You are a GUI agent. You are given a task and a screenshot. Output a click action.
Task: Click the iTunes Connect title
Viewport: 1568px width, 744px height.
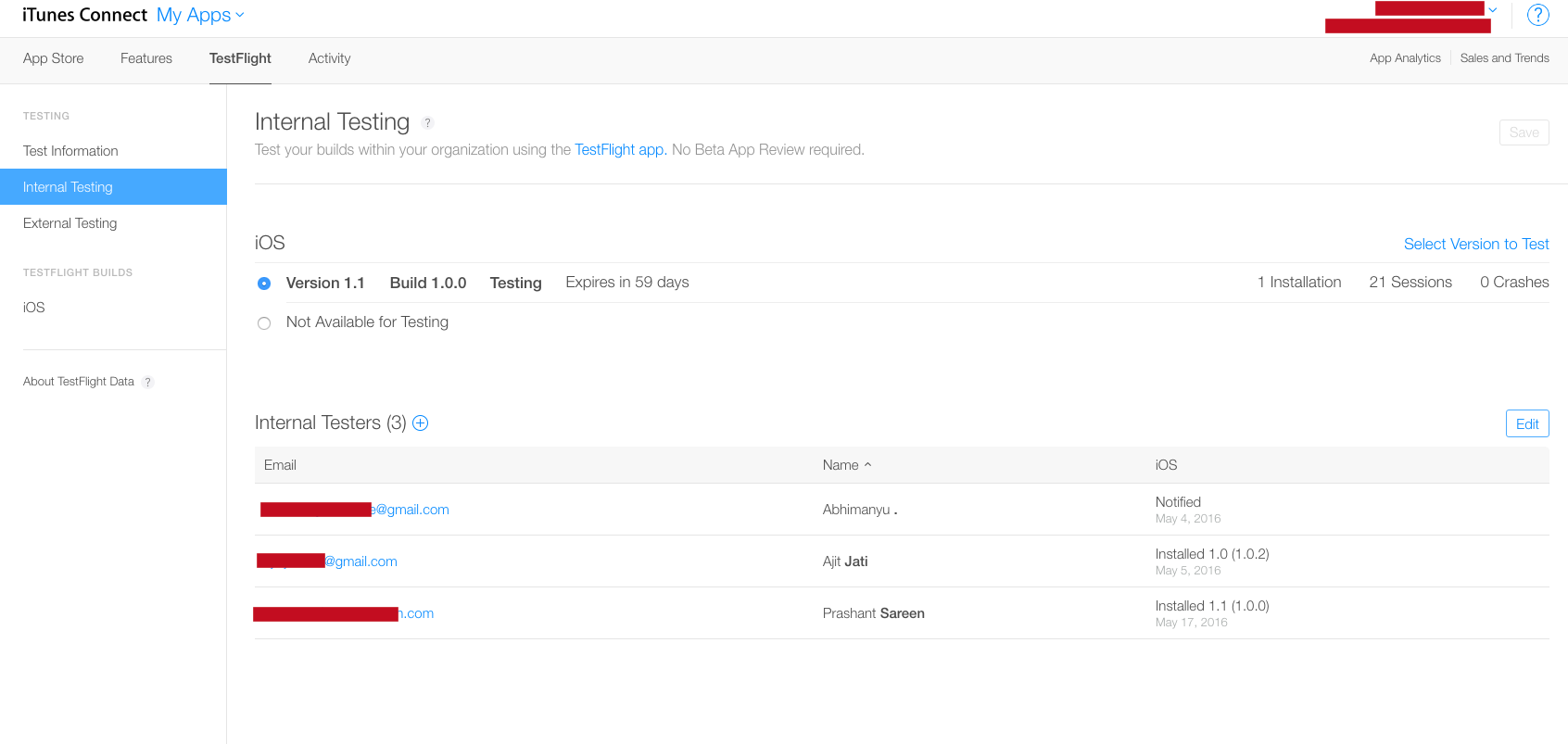pyautogui.click(x=84, y=15)
